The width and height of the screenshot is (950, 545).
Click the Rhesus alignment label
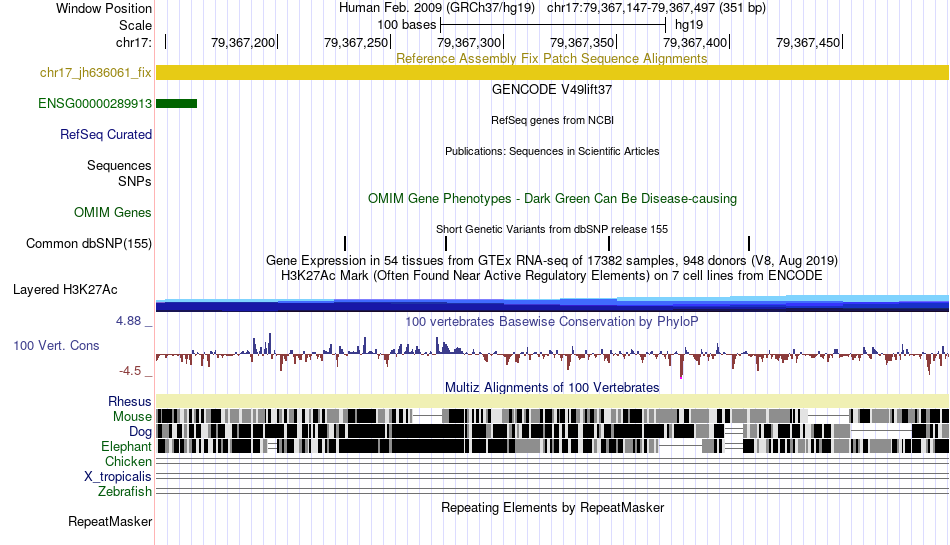point(130,401)
